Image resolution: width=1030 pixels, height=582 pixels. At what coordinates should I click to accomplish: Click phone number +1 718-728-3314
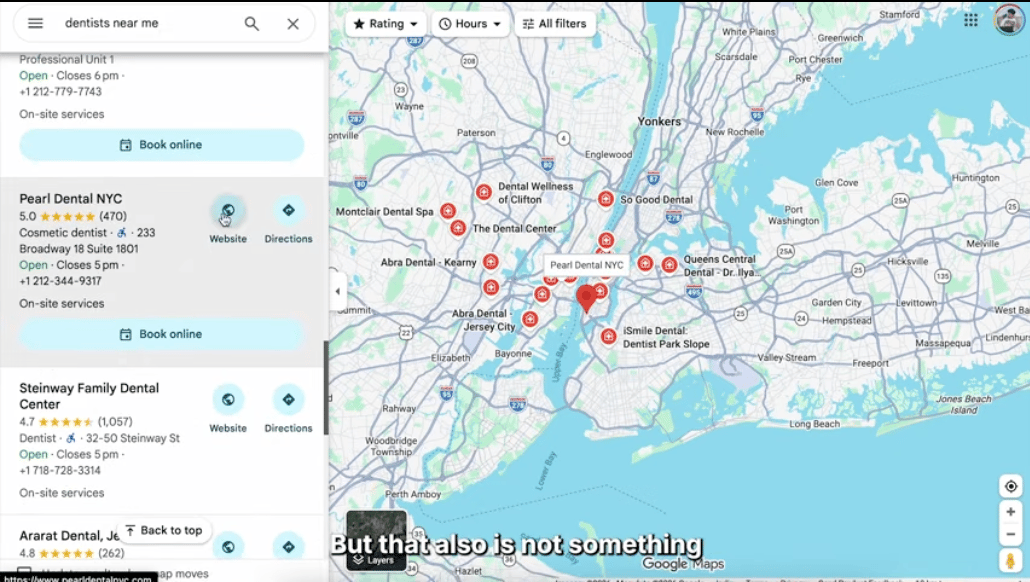tap(60, 470)
